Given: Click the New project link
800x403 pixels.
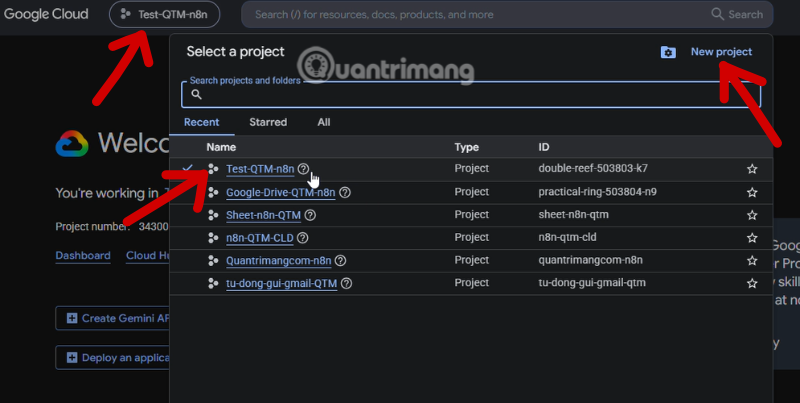Looking at the screenshot, I should pyautogui.click(x=721, y=52).
